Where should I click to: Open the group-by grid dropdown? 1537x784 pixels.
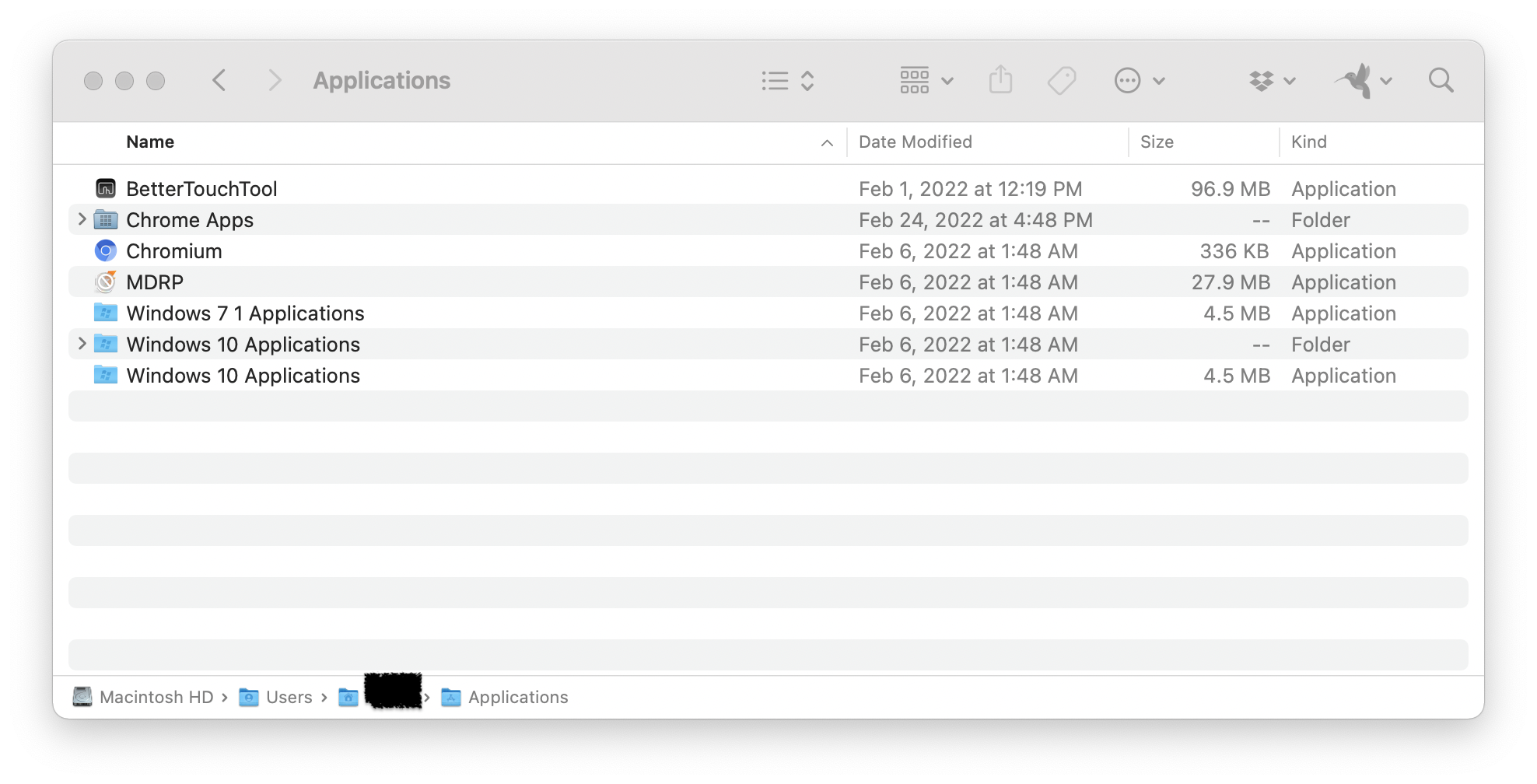tap(926, 80)
